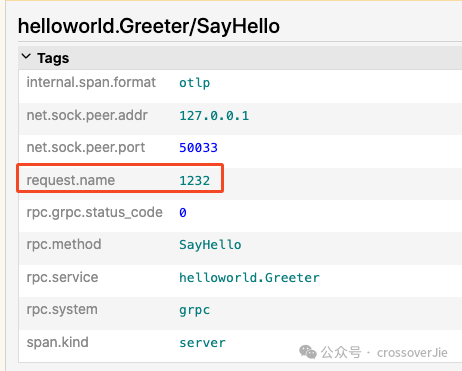Click the net.sock.peer.port tag key
The image size is (462, 371).
pos(86,147)
